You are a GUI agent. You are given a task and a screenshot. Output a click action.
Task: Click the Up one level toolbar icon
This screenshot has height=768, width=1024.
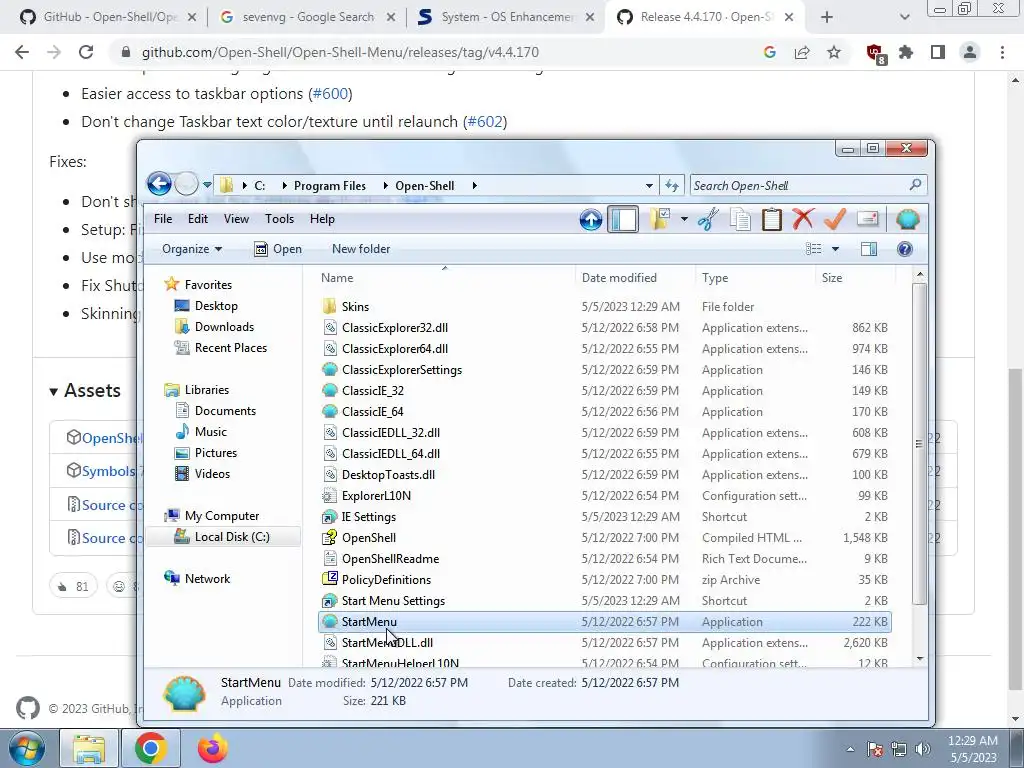(590, 219)
